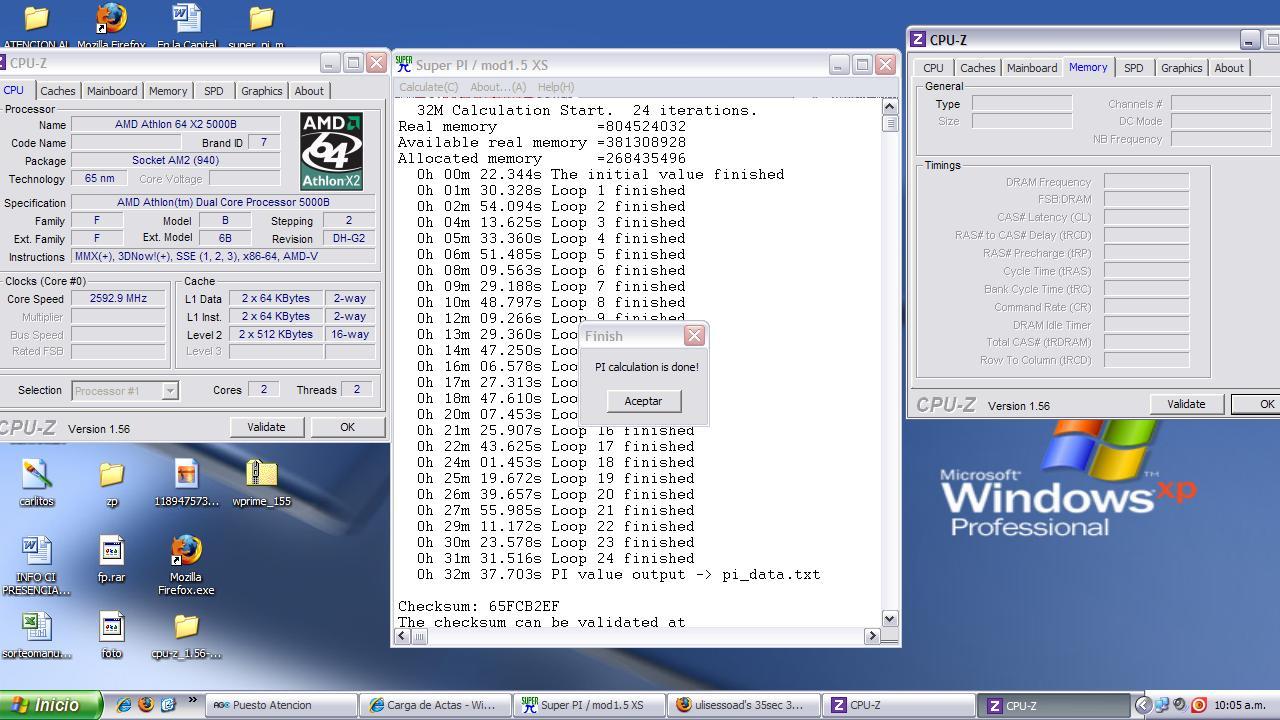Viewport: 1280px width, 720px height.
Task: Select the Memory tab in left CPU-Z
Action: click(x=168, y=91)
